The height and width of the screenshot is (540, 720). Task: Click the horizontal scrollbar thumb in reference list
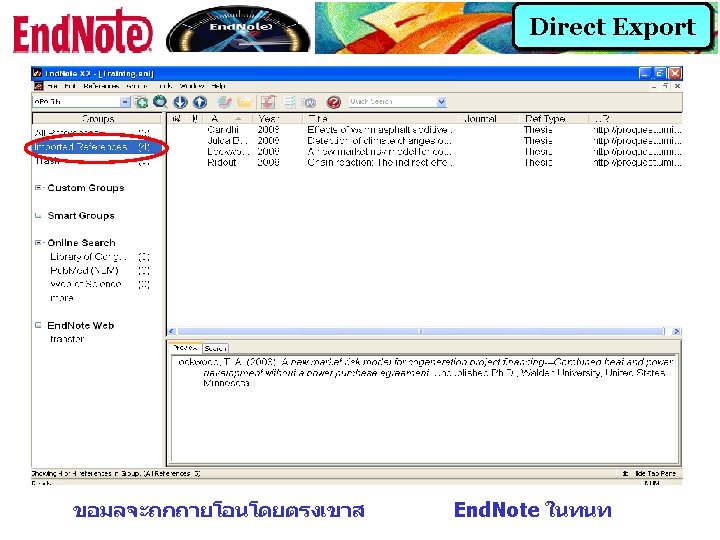(x=421, y=331)
